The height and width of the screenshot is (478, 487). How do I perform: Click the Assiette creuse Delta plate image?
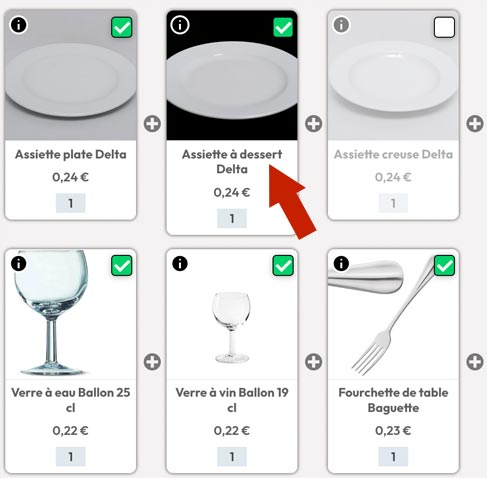click(393, 76)
